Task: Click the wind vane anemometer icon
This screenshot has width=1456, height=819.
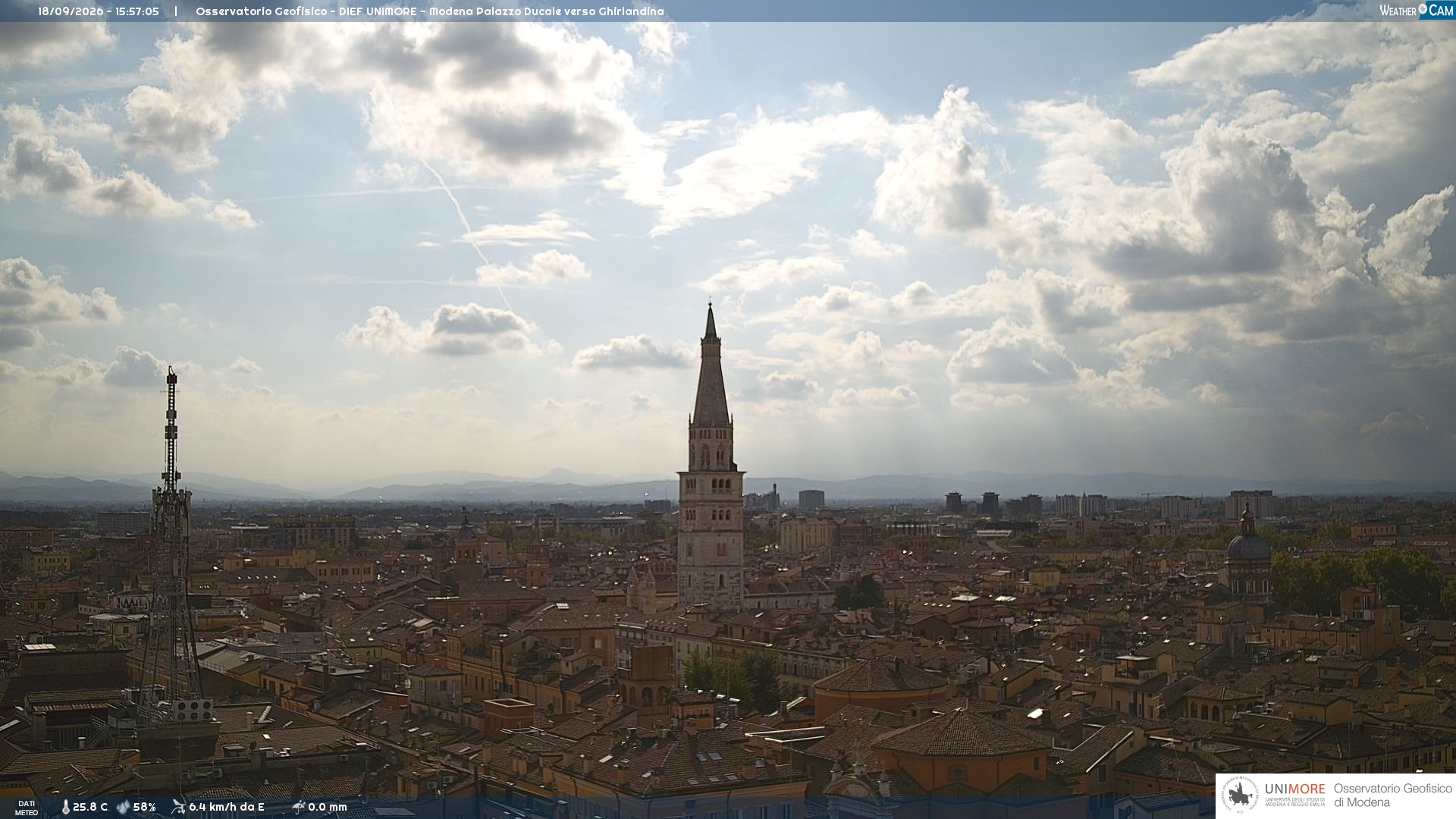Action: [x=178, y=807]
